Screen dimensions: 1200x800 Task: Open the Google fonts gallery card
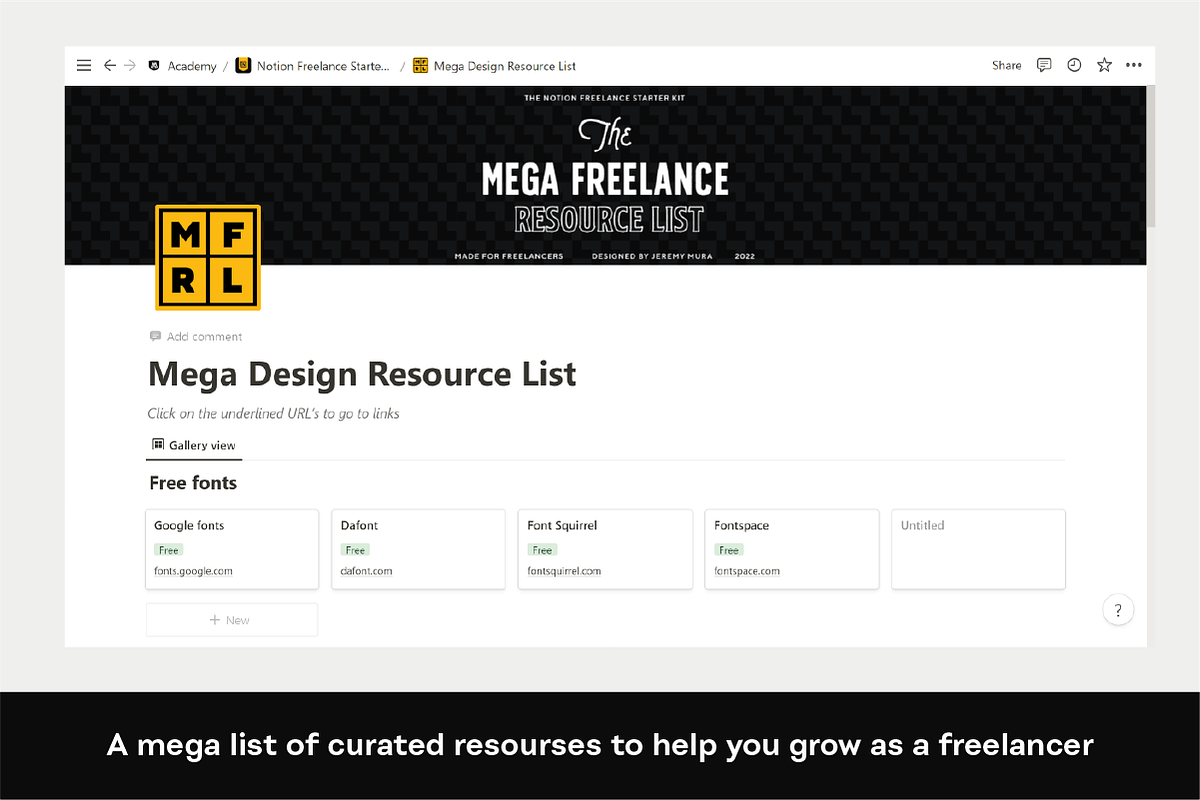click(232, 549)
